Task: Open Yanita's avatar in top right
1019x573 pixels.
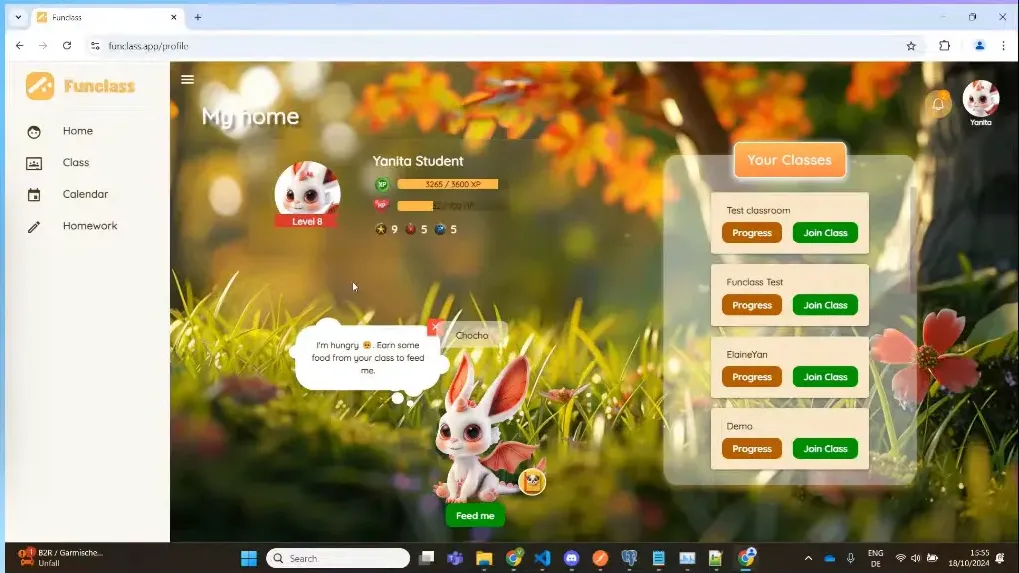Action: (x=980, y=98)
